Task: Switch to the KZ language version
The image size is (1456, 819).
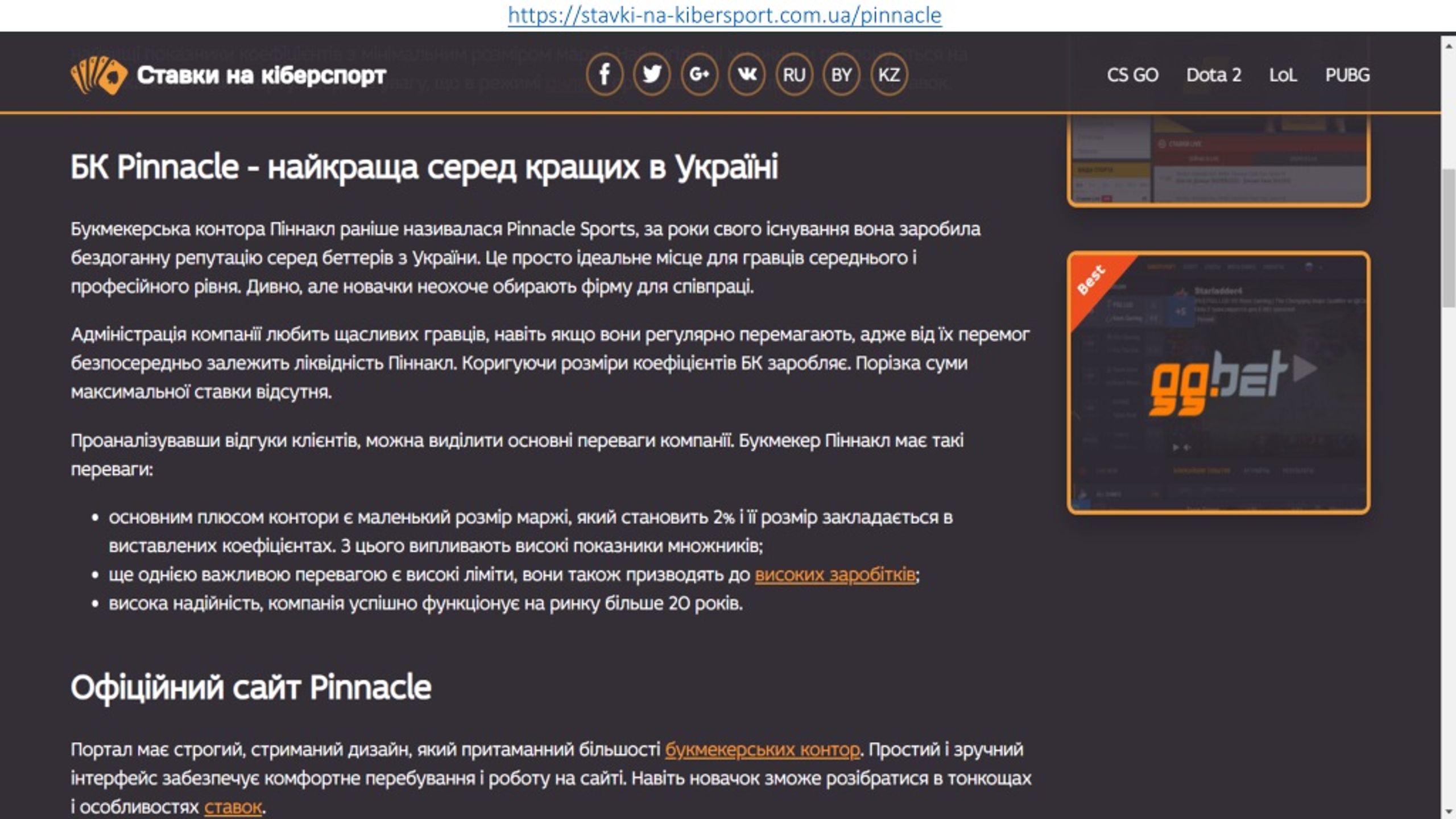Action: coord(889,75)
